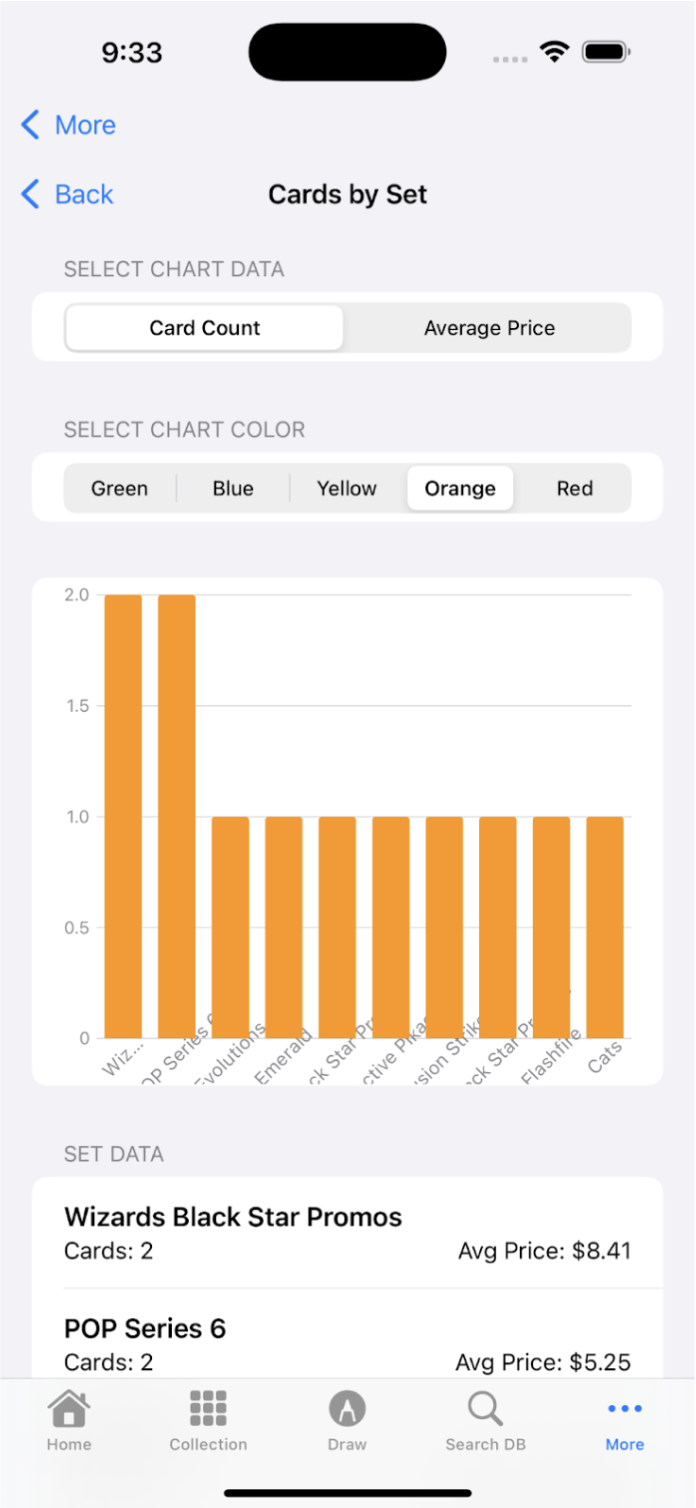Choose Blue for the chart color
This screenshot has height=1508, width=696.
tap(232, 488)
